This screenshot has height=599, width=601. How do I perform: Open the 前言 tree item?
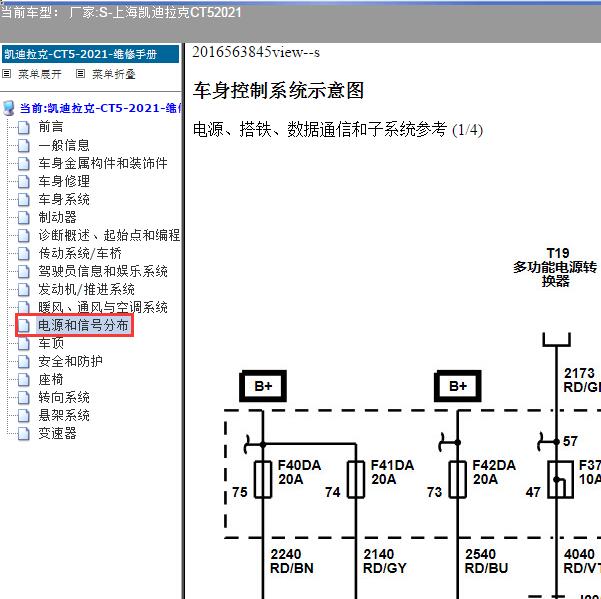coord(51,127)
